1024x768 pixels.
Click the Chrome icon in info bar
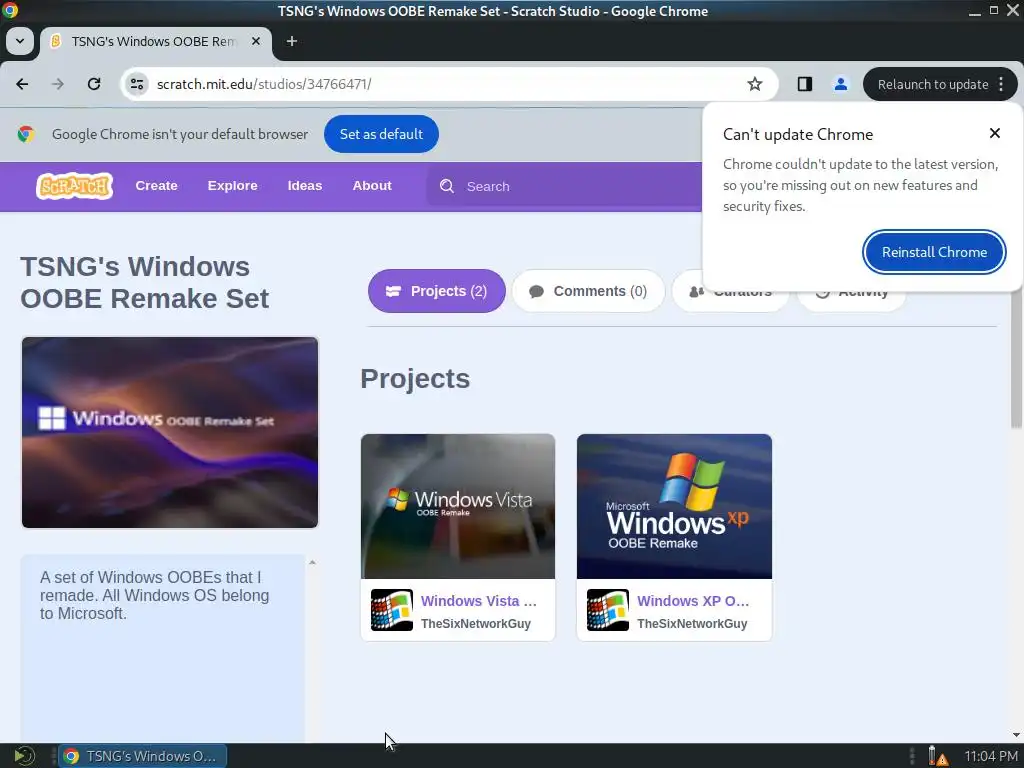click(x=26, y=134)
